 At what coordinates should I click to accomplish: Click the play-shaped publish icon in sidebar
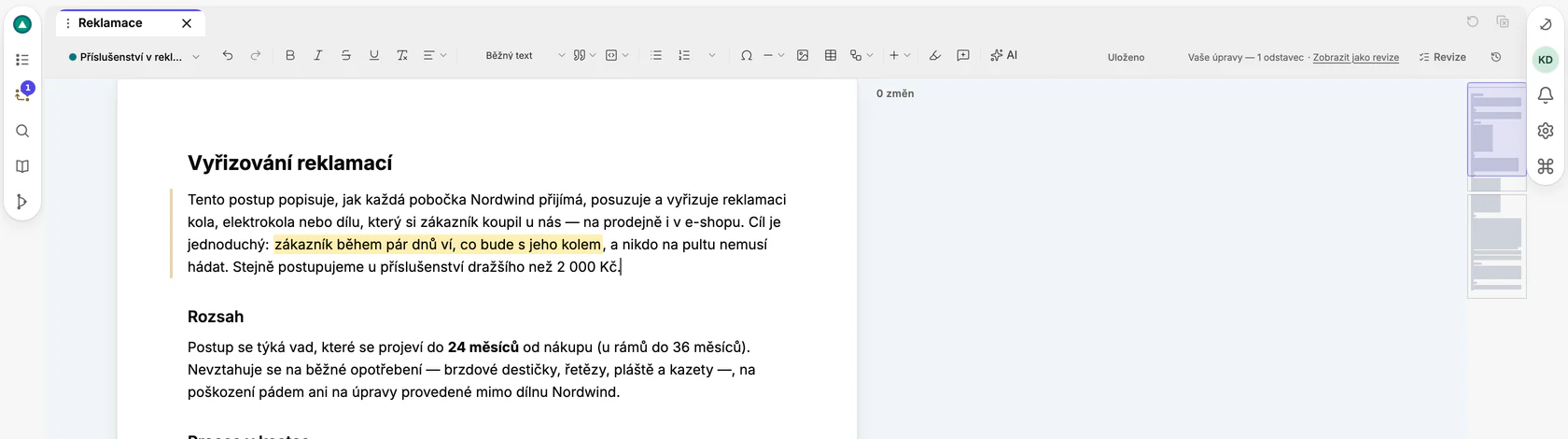pos(22,202)
